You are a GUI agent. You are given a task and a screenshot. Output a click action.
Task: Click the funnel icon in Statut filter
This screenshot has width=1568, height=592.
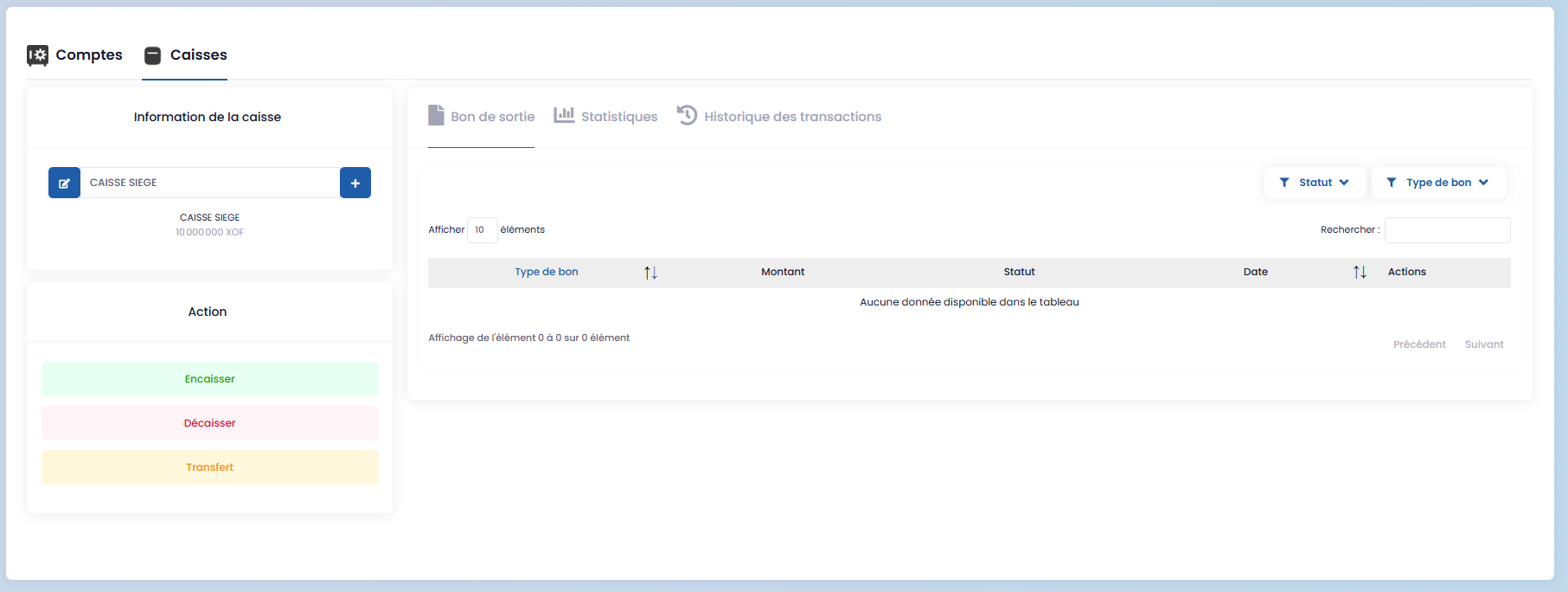pos(1284,183)
